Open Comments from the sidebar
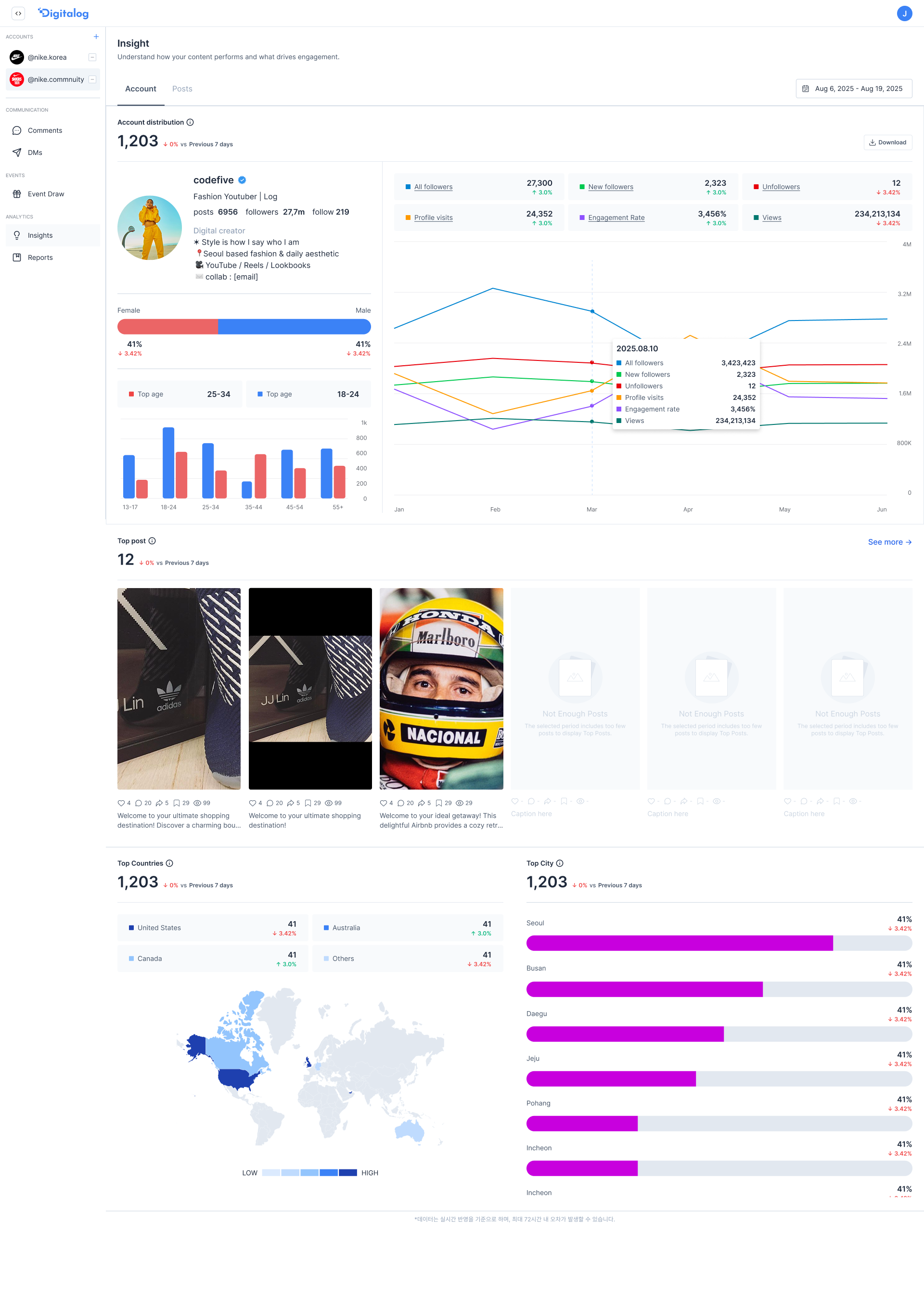 click(x=46, y=130)
